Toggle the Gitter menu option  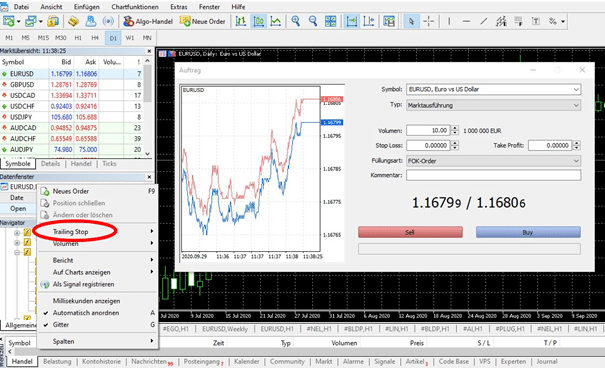[98, 325]
